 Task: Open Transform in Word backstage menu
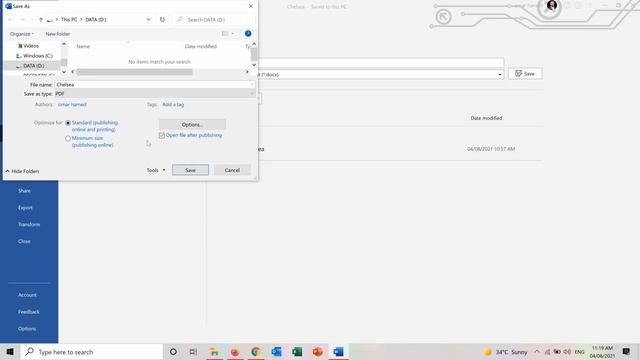pos(29,224)
